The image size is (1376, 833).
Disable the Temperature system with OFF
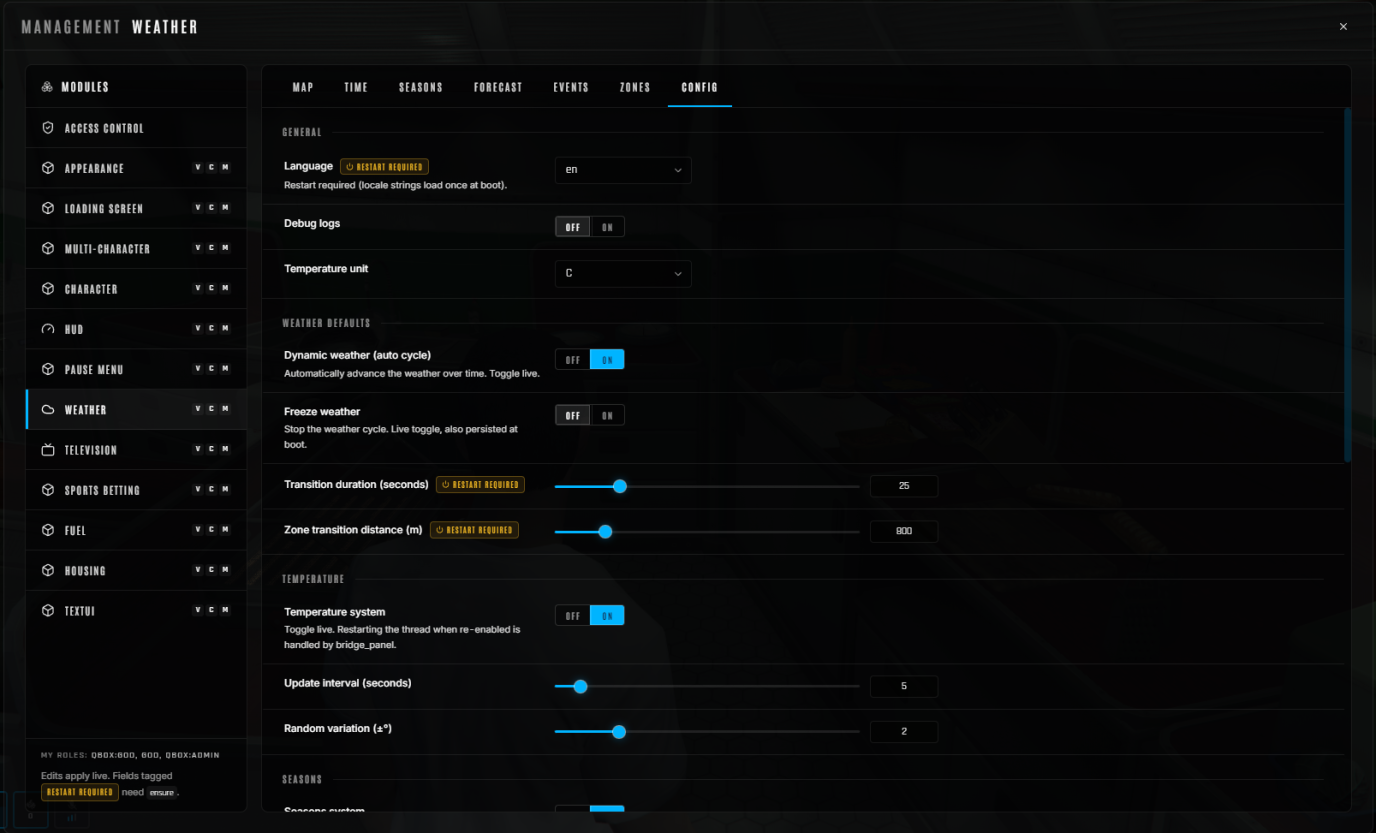573,616
